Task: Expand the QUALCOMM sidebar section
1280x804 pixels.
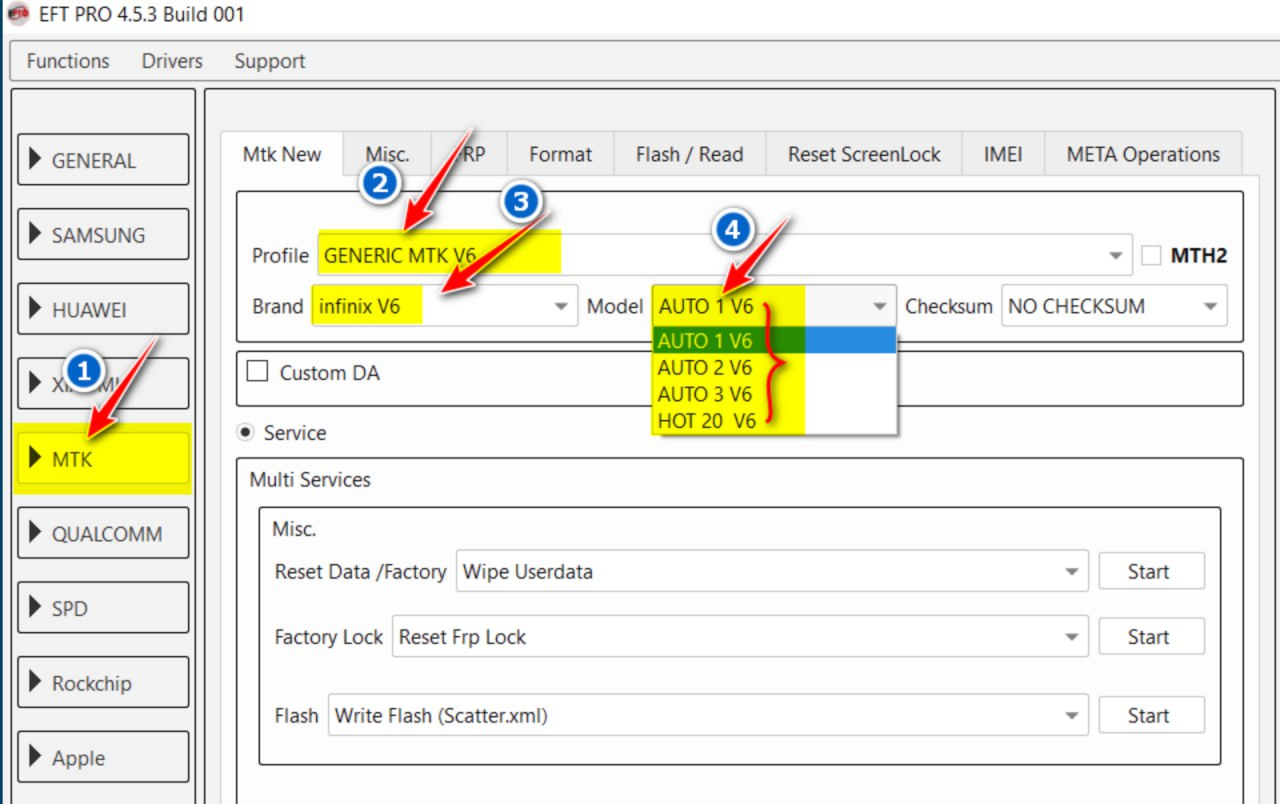Action: [103, 533]
